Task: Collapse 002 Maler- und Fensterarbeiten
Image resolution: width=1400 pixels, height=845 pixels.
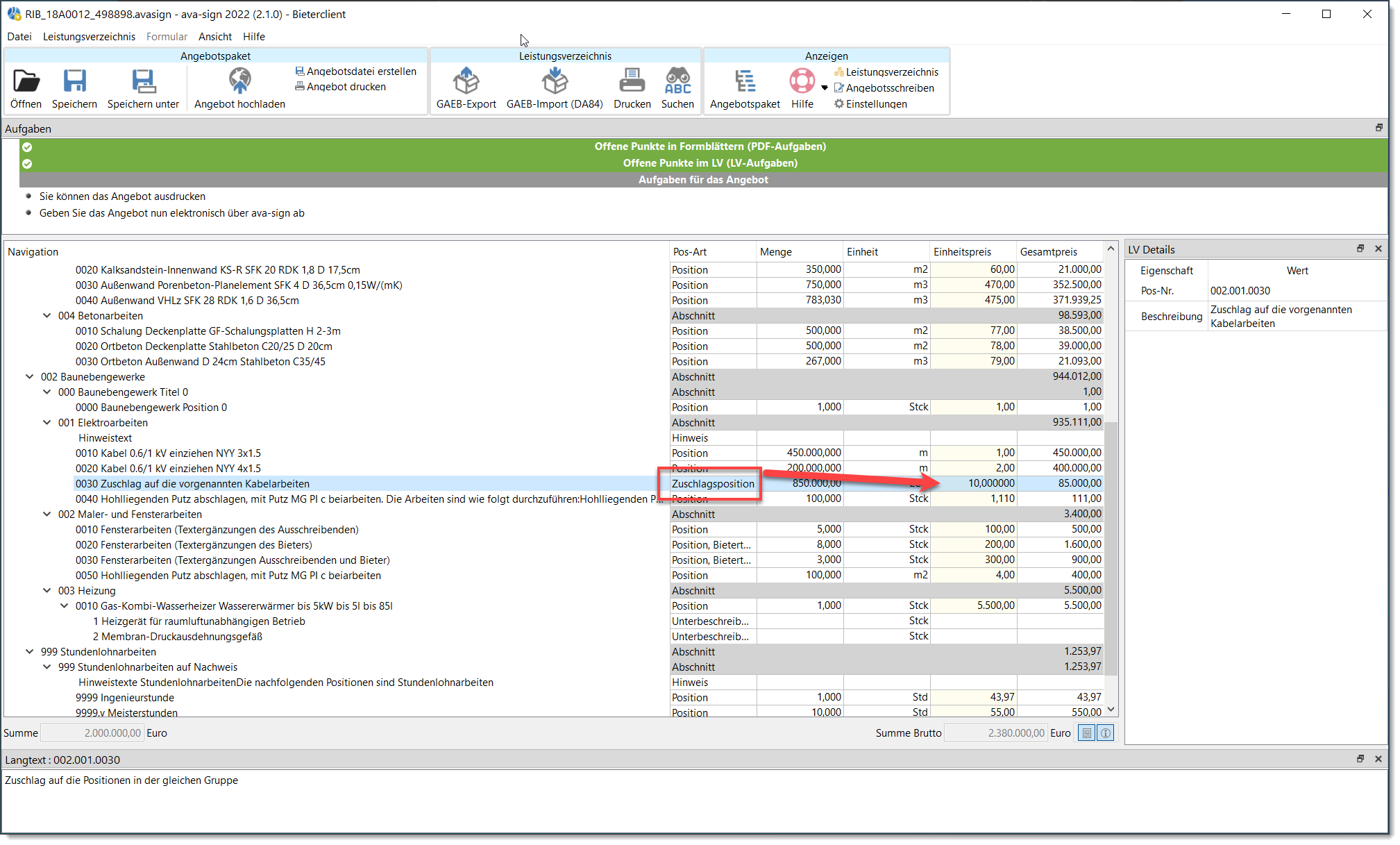Action: pos(47,514)
